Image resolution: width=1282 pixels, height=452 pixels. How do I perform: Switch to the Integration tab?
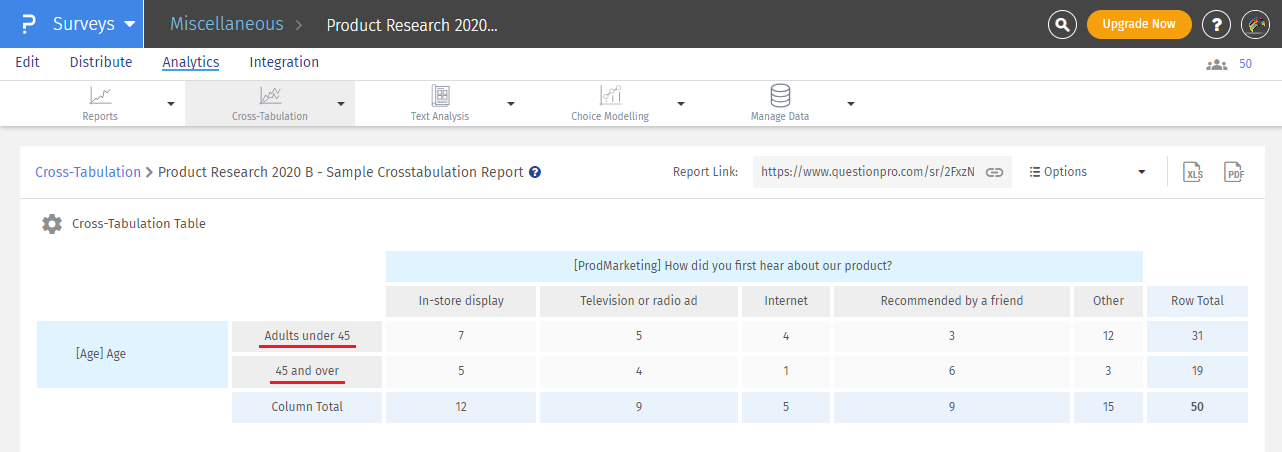click(284, 62)
